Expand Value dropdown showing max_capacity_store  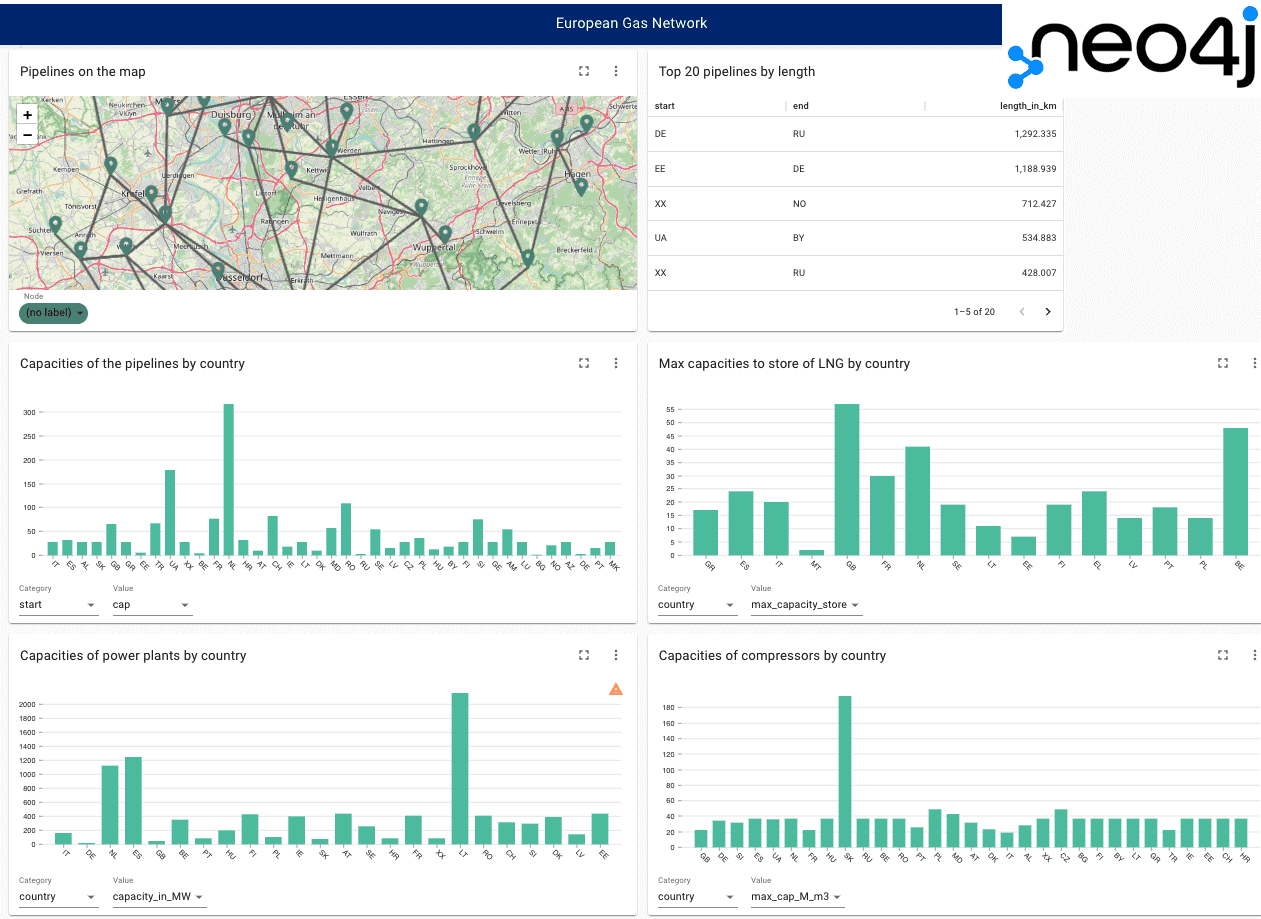[805, 605]
